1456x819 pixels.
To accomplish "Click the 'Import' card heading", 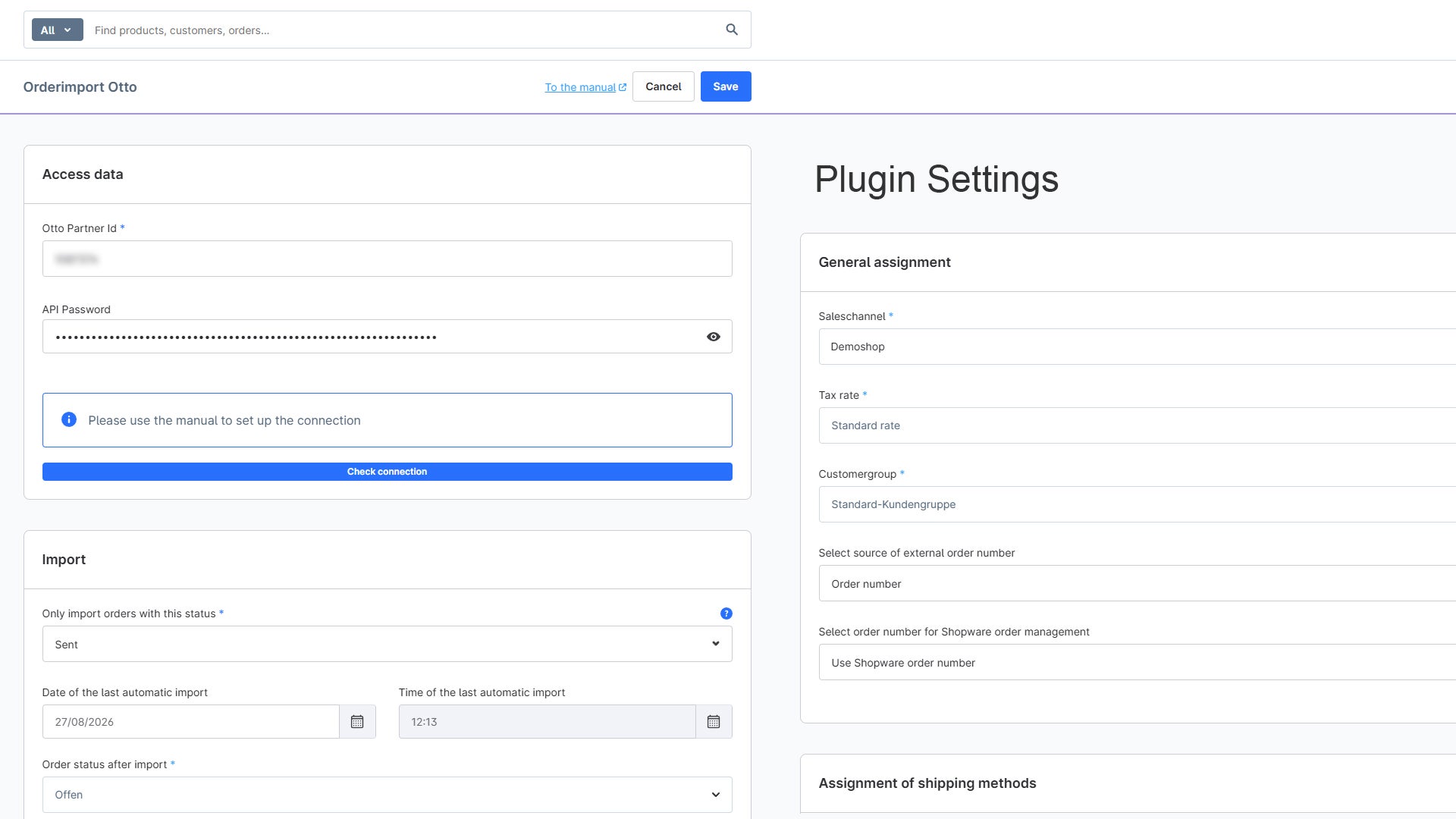I will pos(64,560).
